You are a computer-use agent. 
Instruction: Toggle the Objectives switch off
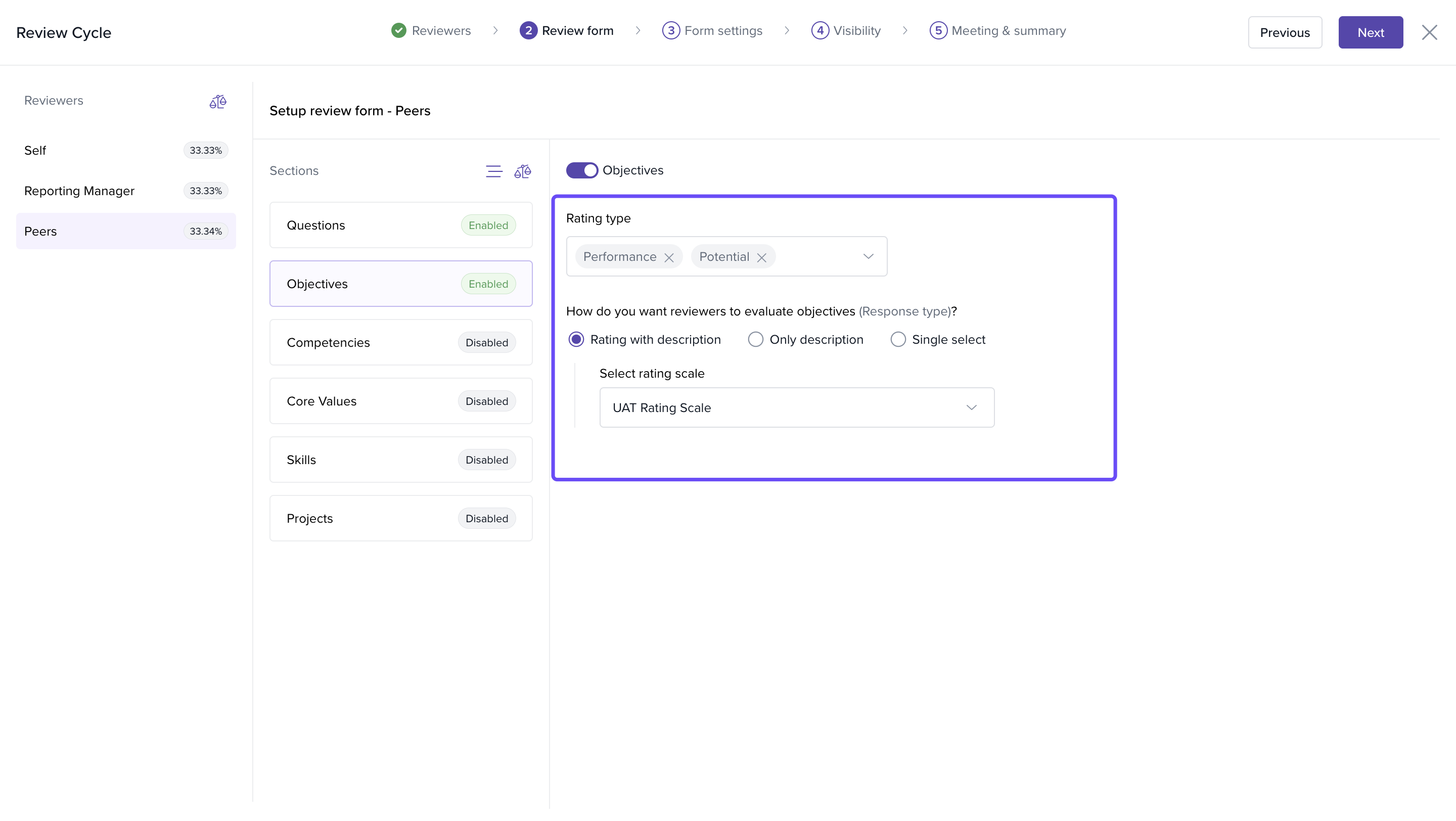click(581, 170)
